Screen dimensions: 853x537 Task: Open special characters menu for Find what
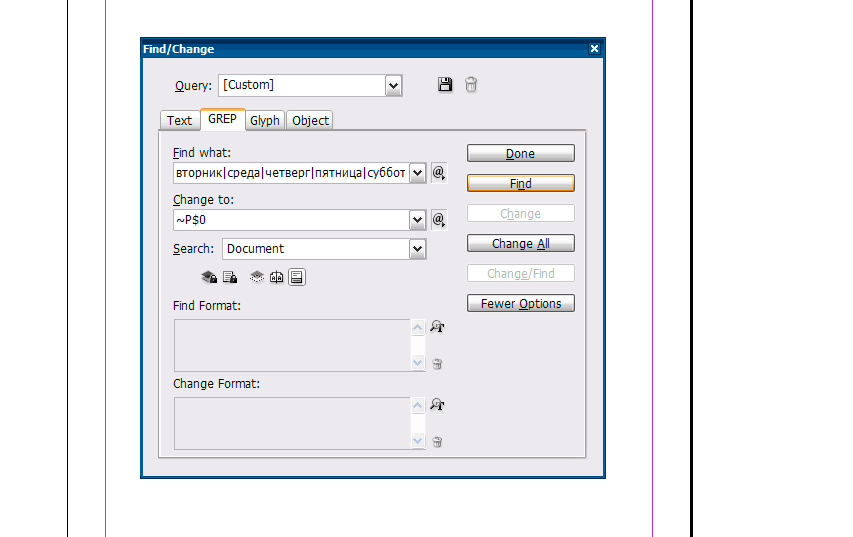tap(439, 173)
